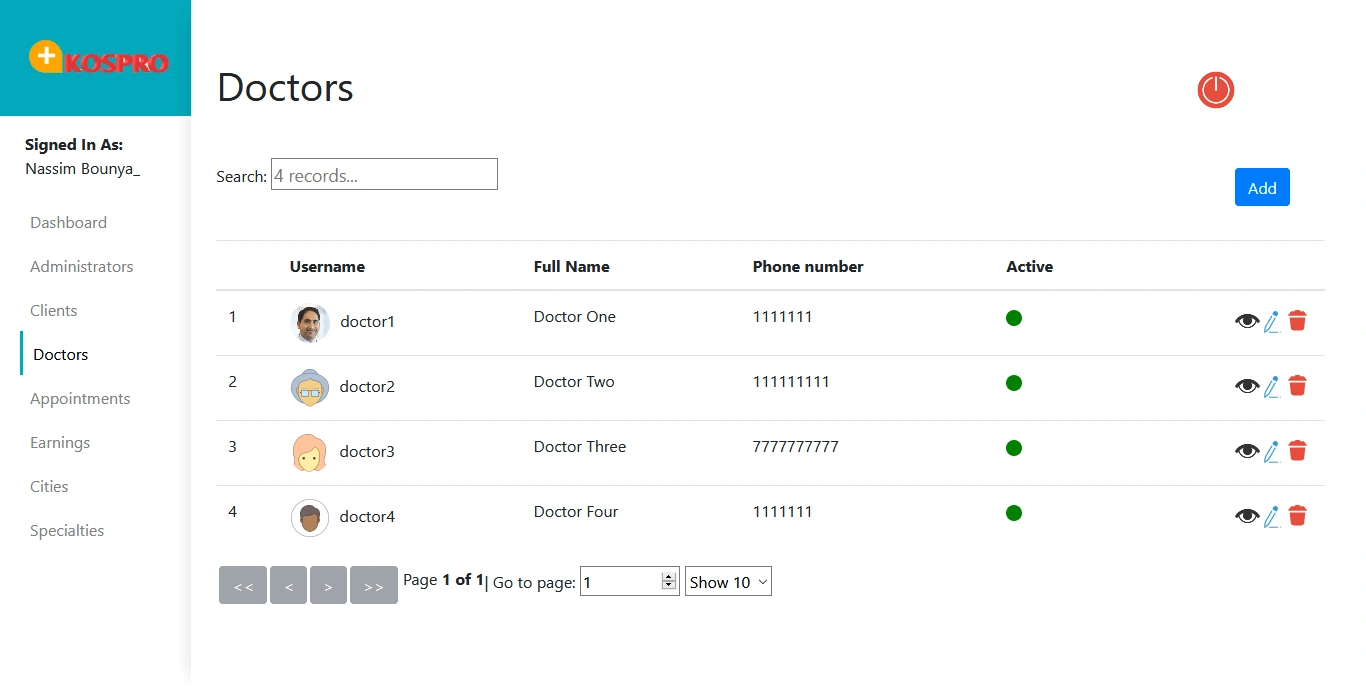Click the red power logout icon
Screen dimensions: 1366x693
tap(1216, 90)
